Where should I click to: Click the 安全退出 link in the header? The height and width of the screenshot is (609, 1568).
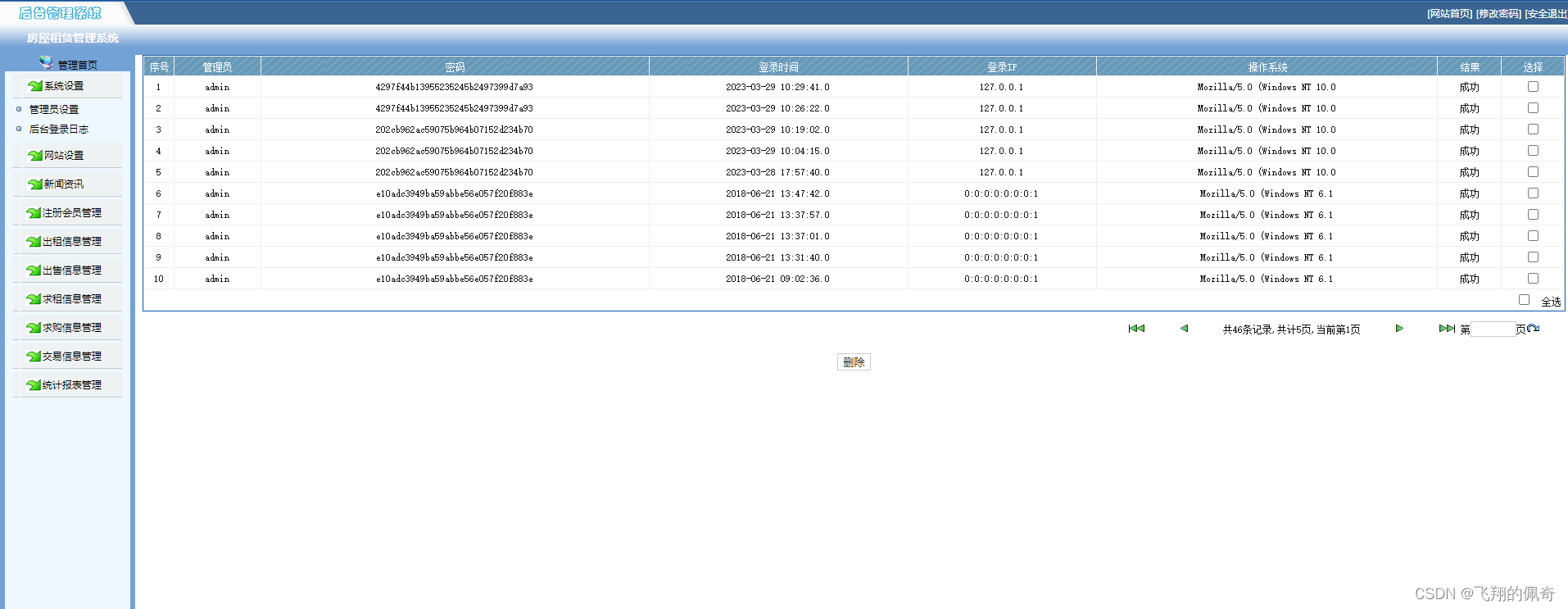(x=1546, y=14)
